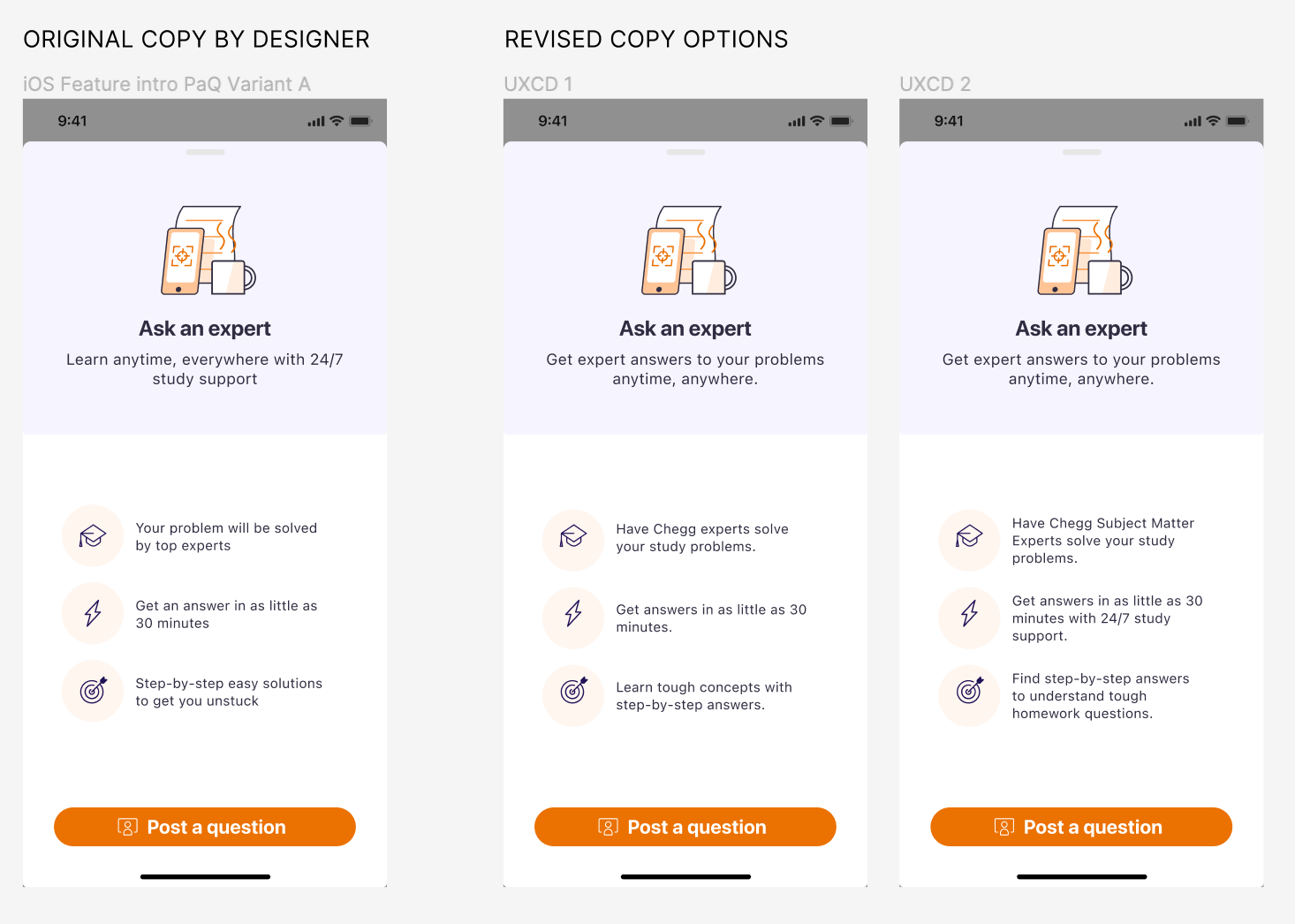Click the sheet drag handle atop Variant A
This screenshot has width=1295, height=924.
pyautogui.click(x=204, y=151)
